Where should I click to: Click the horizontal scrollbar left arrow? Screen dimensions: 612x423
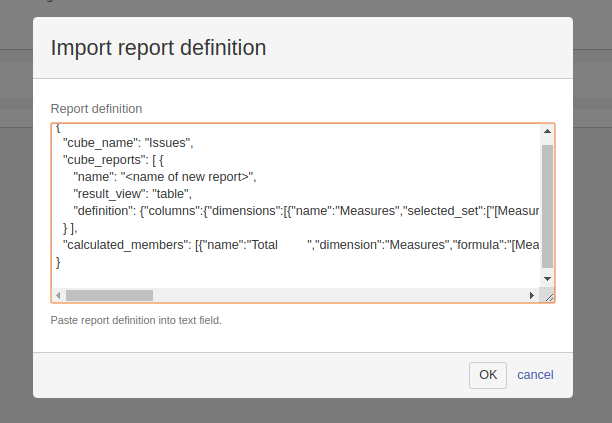(58, 296)
